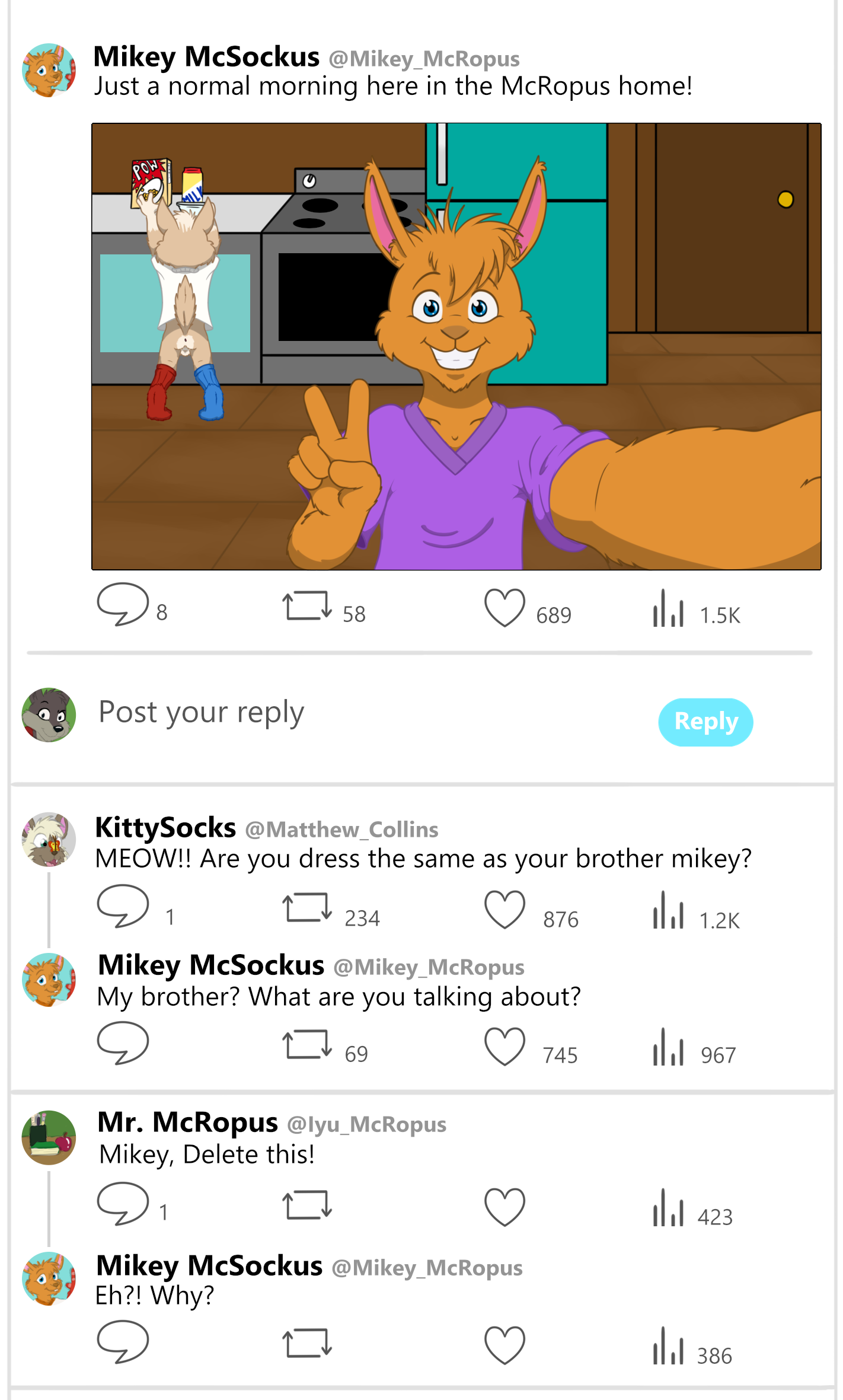Click the blue Reply button
The width and height of the screenshot is (843, 1400).
coord(705,722)
